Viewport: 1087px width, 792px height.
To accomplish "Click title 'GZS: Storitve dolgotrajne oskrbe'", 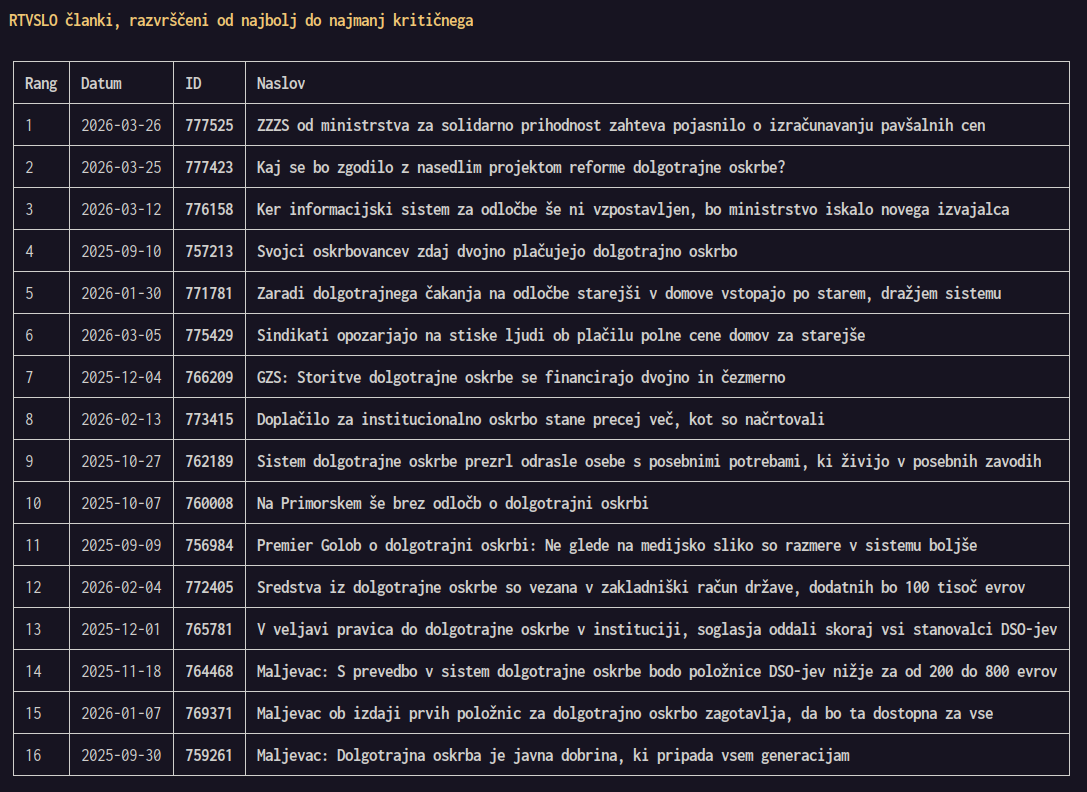I will [385, 377].
